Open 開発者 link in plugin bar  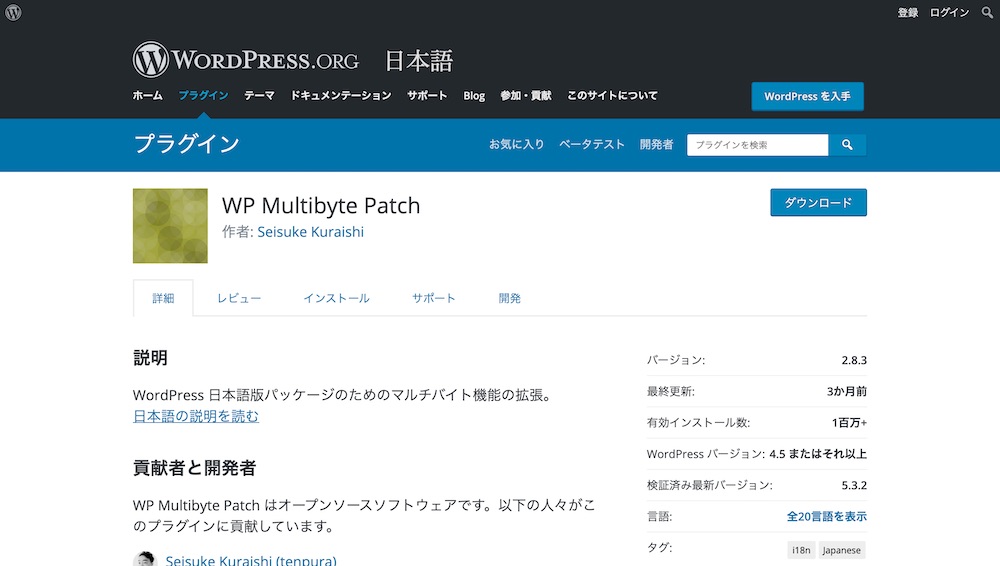coord(656,144)
